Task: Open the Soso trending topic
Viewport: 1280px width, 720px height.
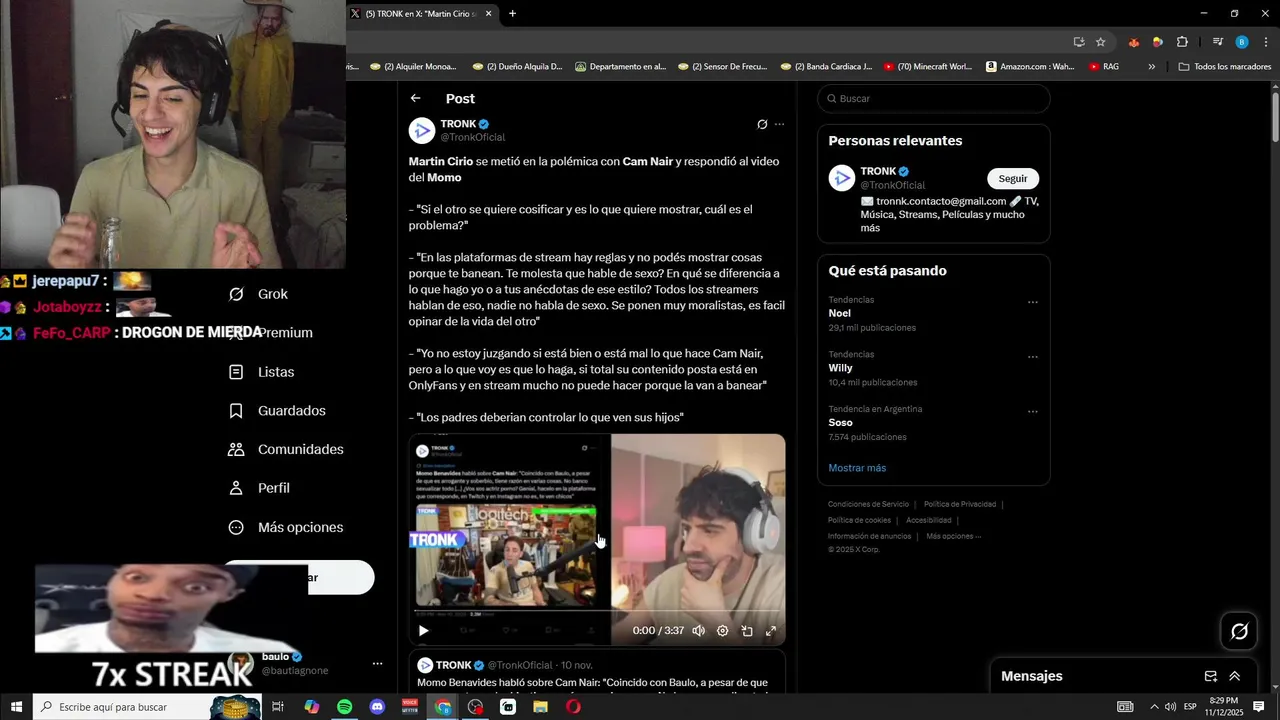Action: (x=841, y=423)
